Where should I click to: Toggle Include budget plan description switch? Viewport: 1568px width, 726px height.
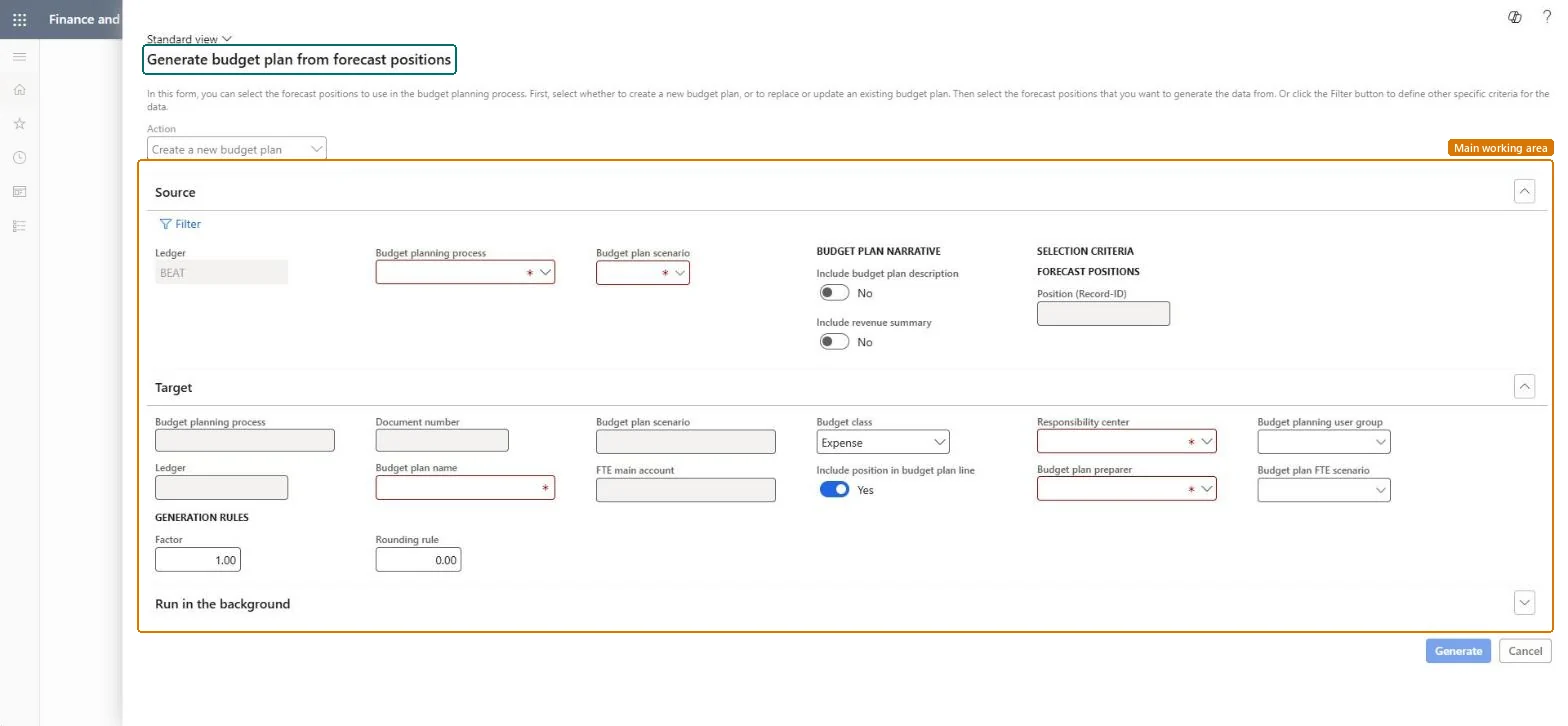tap(834, 293)
